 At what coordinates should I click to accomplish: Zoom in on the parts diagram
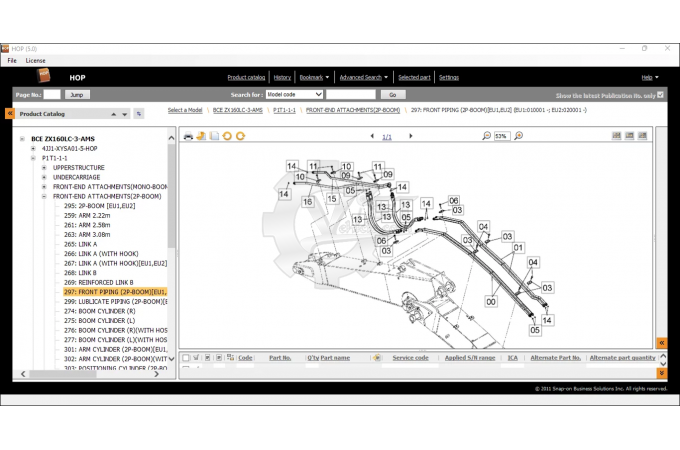tap(518, 136)
